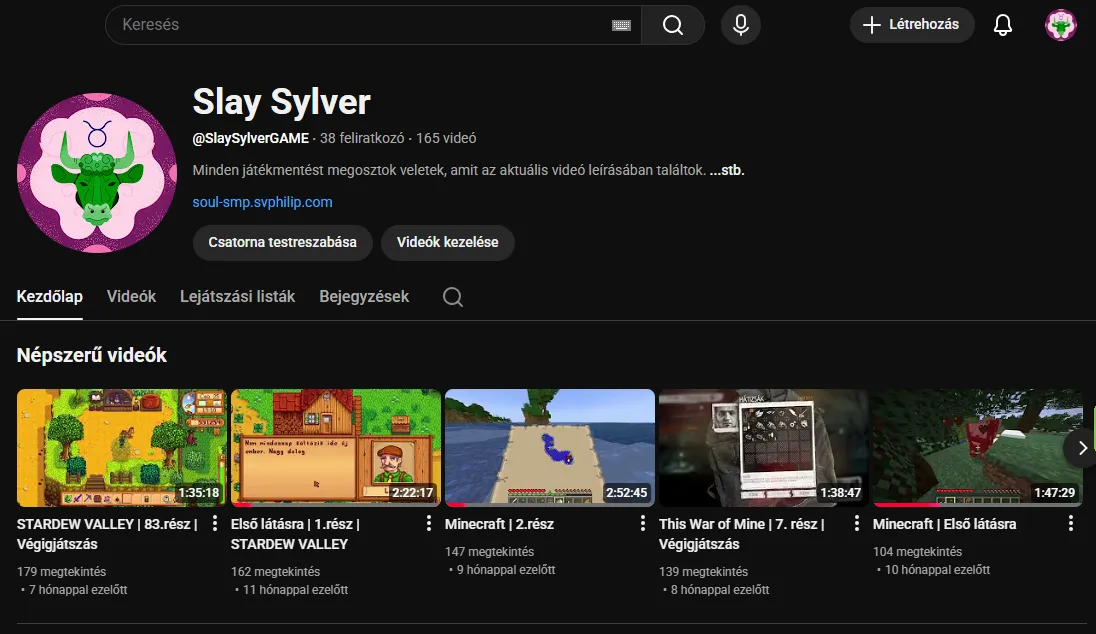Click your account profile avatar
Screen dimensions: 1096x634
point(1061,25)
